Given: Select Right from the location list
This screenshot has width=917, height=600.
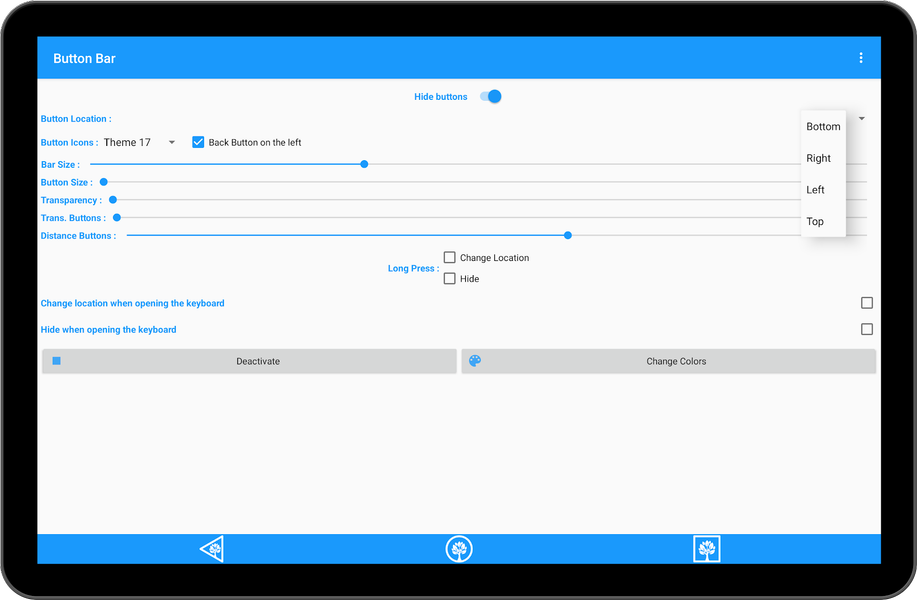Looking at the screenshot, I should pyautogui.click(x=823, y=158).
